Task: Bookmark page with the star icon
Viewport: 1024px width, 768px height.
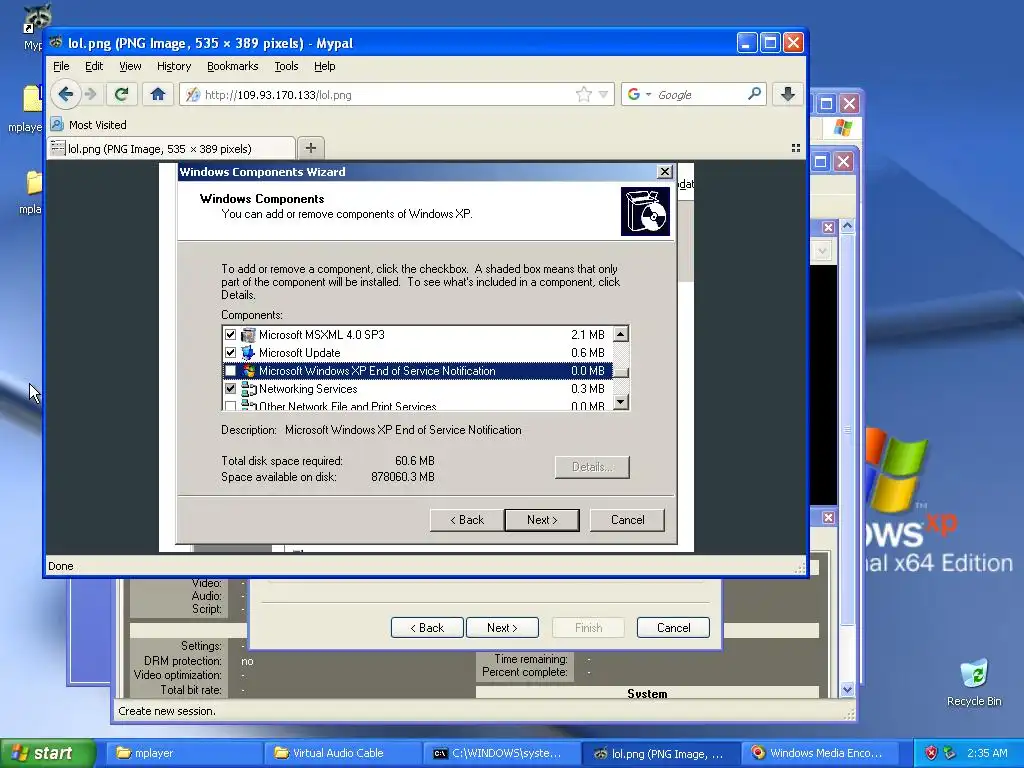Action: coord(584,95)
